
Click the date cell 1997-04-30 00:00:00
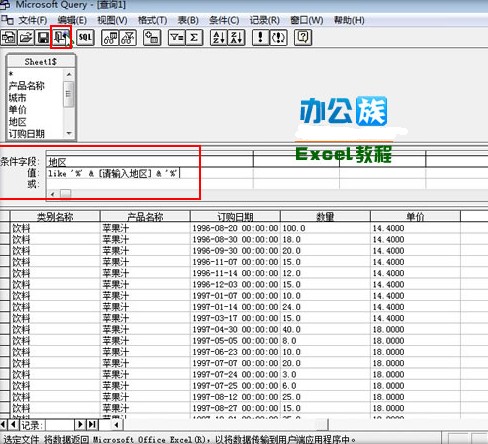point(235,329)
